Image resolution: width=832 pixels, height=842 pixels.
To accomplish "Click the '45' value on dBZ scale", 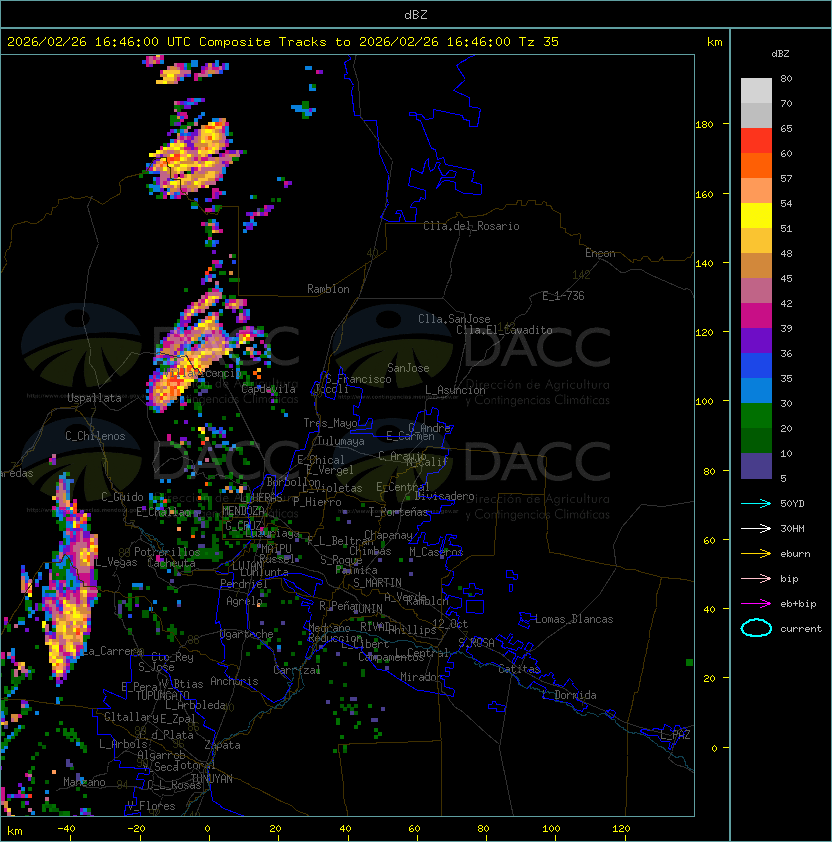I will click(786, 278).
